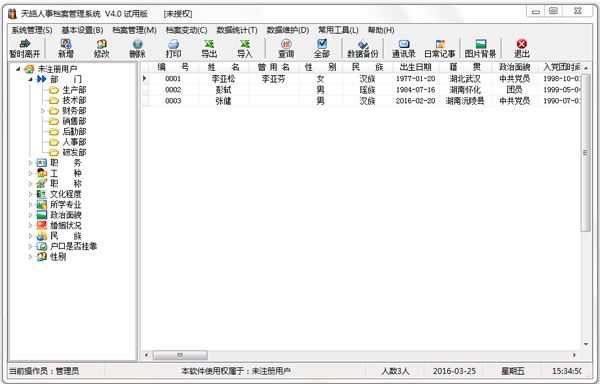
Task: Click the 修改 edit icon
Action: tap(101, 49)
